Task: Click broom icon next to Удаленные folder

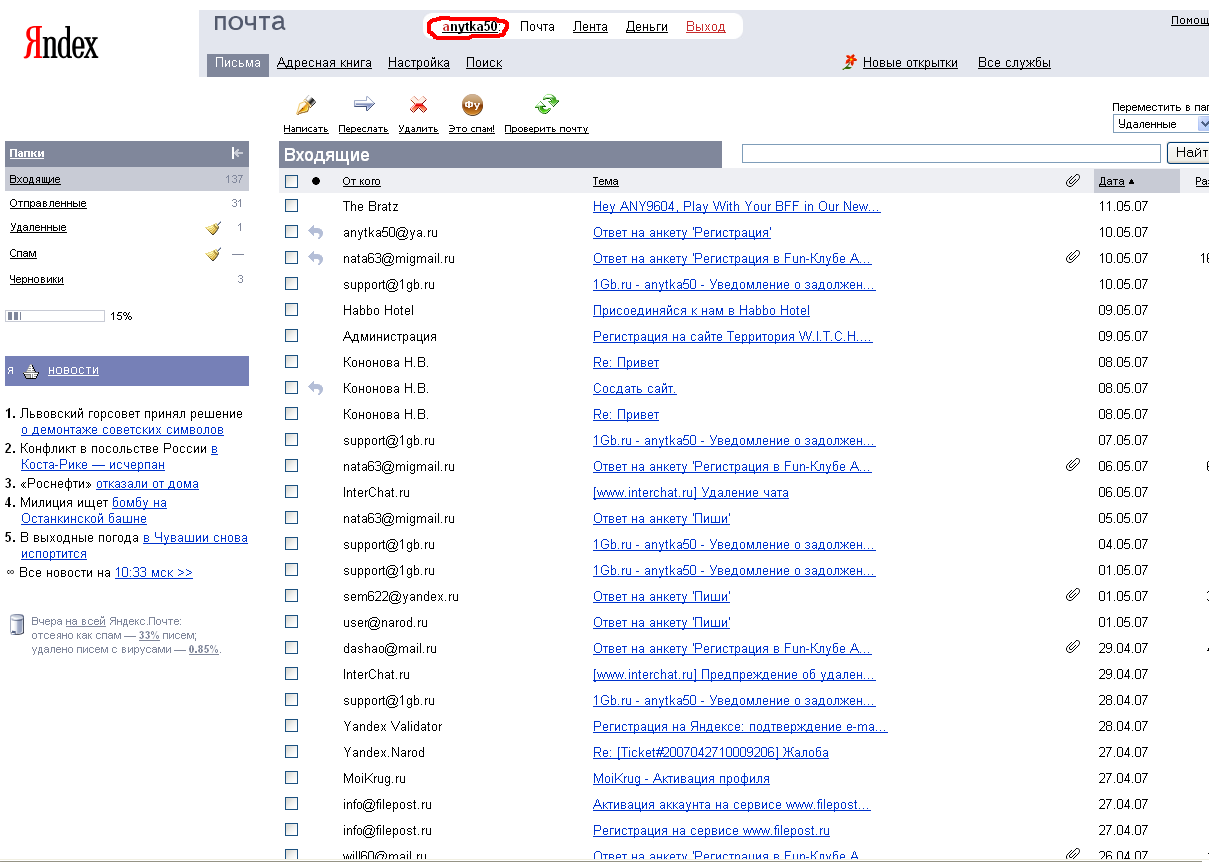Action: 213,228
